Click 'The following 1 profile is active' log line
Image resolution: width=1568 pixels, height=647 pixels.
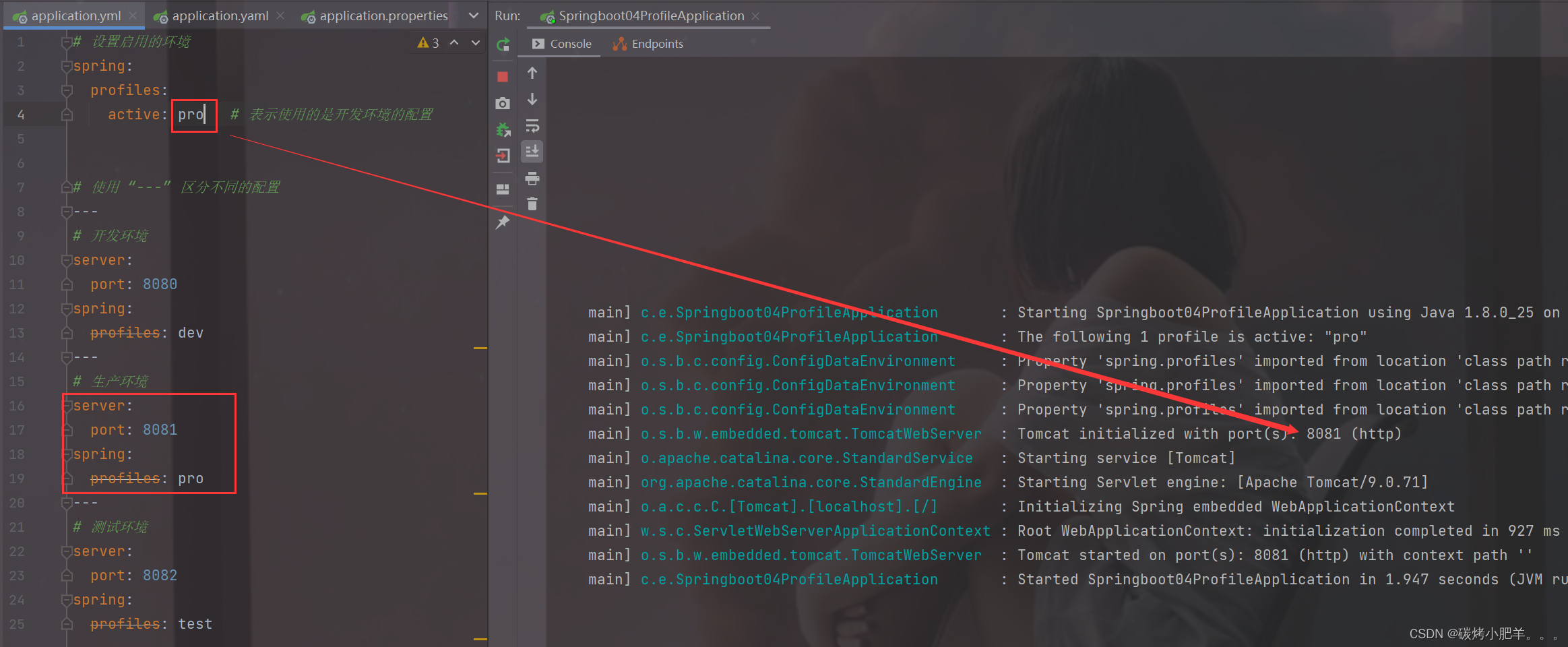pos(1192,337)
